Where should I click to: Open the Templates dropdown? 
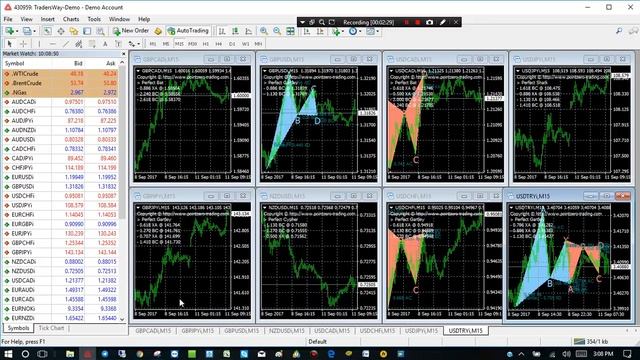[373, 31]
